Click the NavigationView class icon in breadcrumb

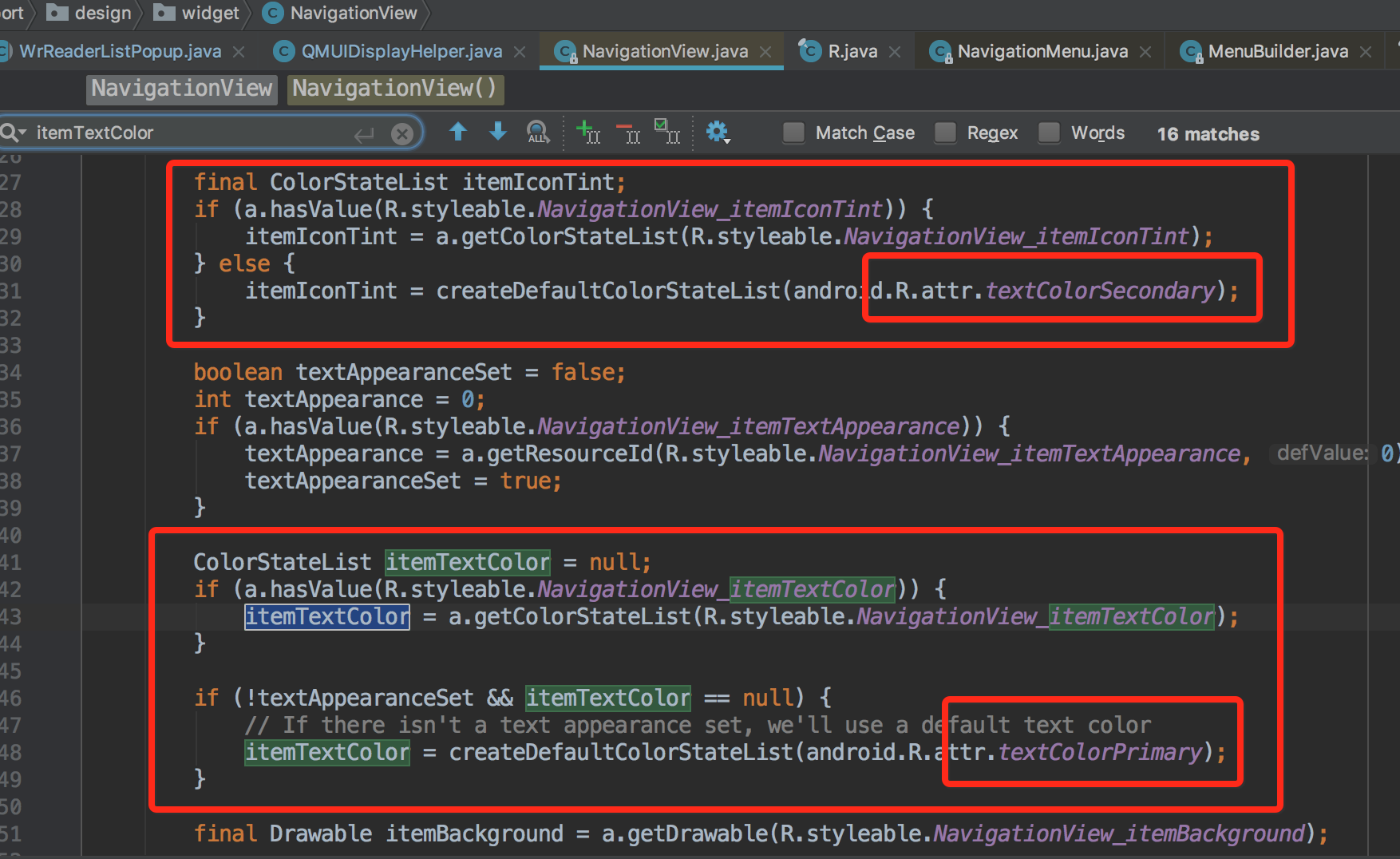(271, 13)
